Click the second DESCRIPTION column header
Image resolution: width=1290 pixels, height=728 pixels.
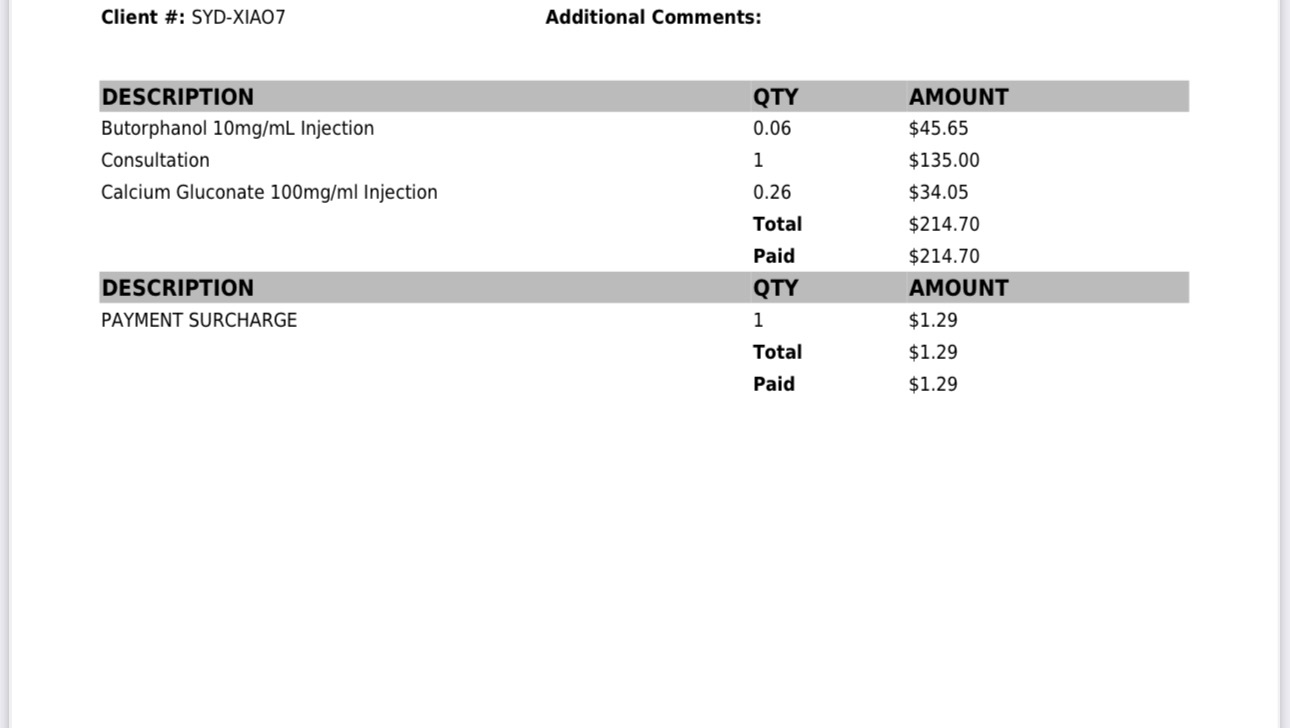[x=178, y=288]
